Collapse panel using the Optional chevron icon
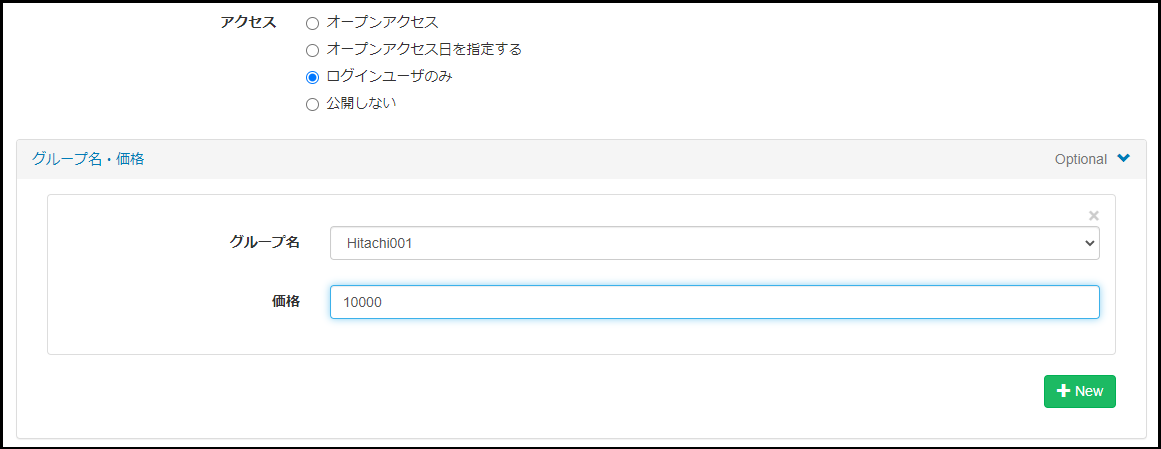Viewport: 1161px width, 449px height. tap(1124, 158)
